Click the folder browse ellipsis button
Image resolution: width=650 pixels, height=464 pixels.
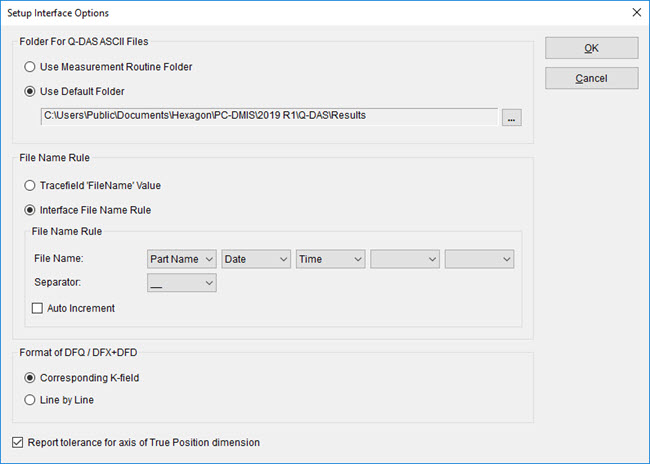pos(512,117)
